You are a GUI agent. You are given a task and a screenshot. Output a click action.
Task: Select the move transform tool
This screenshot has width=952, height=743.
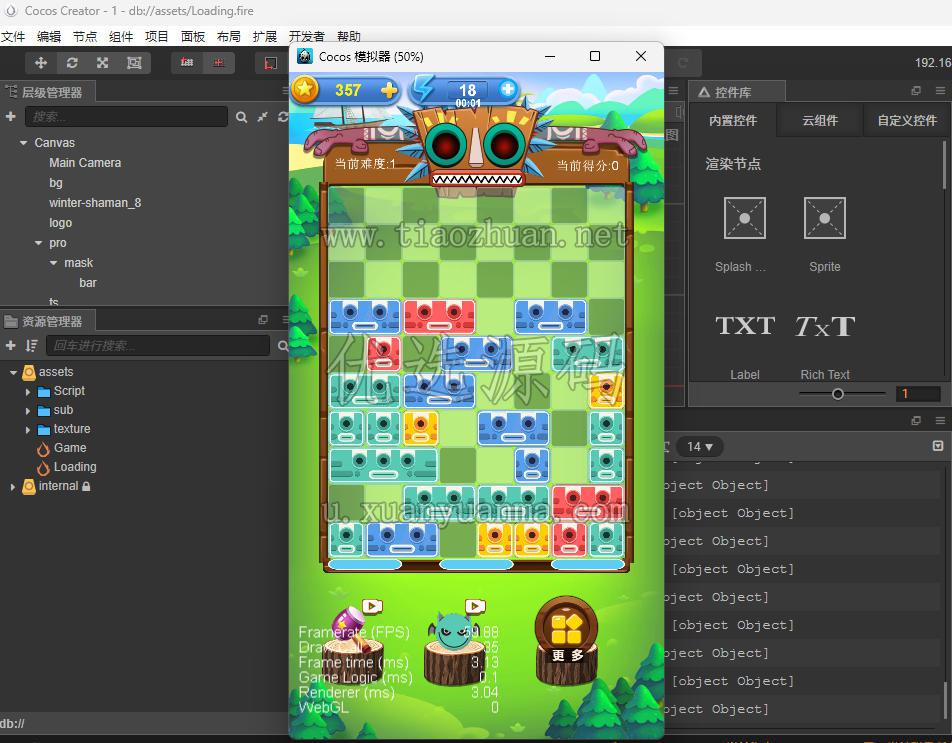[x=41, y=63]
